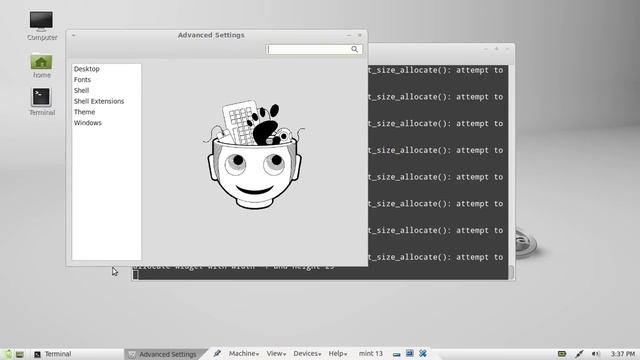Launch Terminal from the desktop icon
This screenshot has width=640, height=360.
[42, 102]
